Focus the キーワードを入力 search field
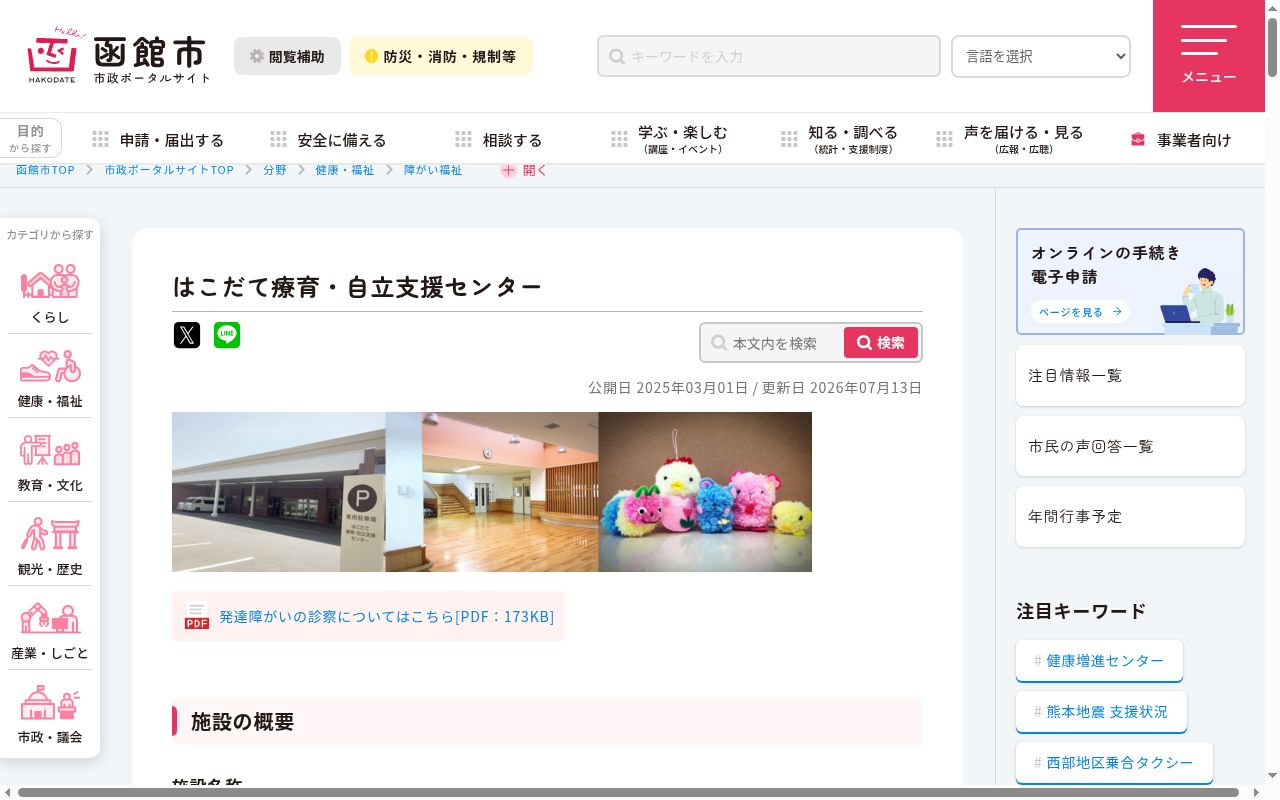The image size is (1280, 800). (769, 56)
